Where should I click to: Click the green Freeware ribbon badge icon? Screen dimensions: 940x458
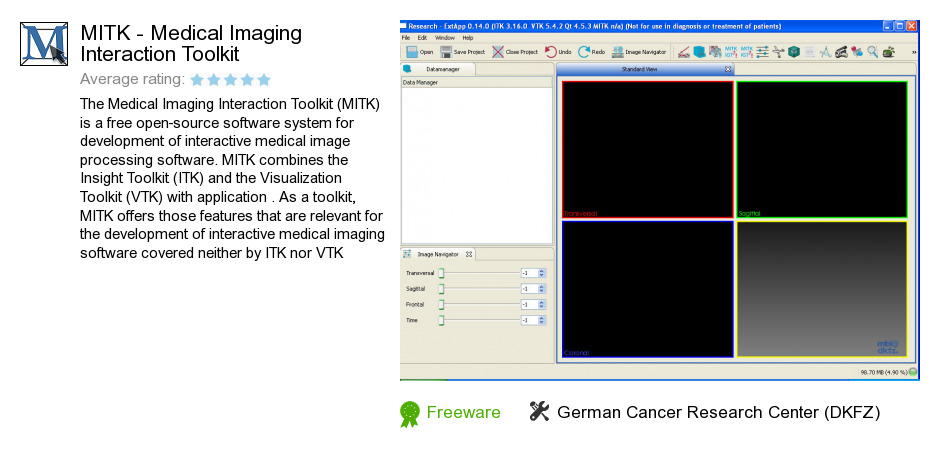click(409, 414)
